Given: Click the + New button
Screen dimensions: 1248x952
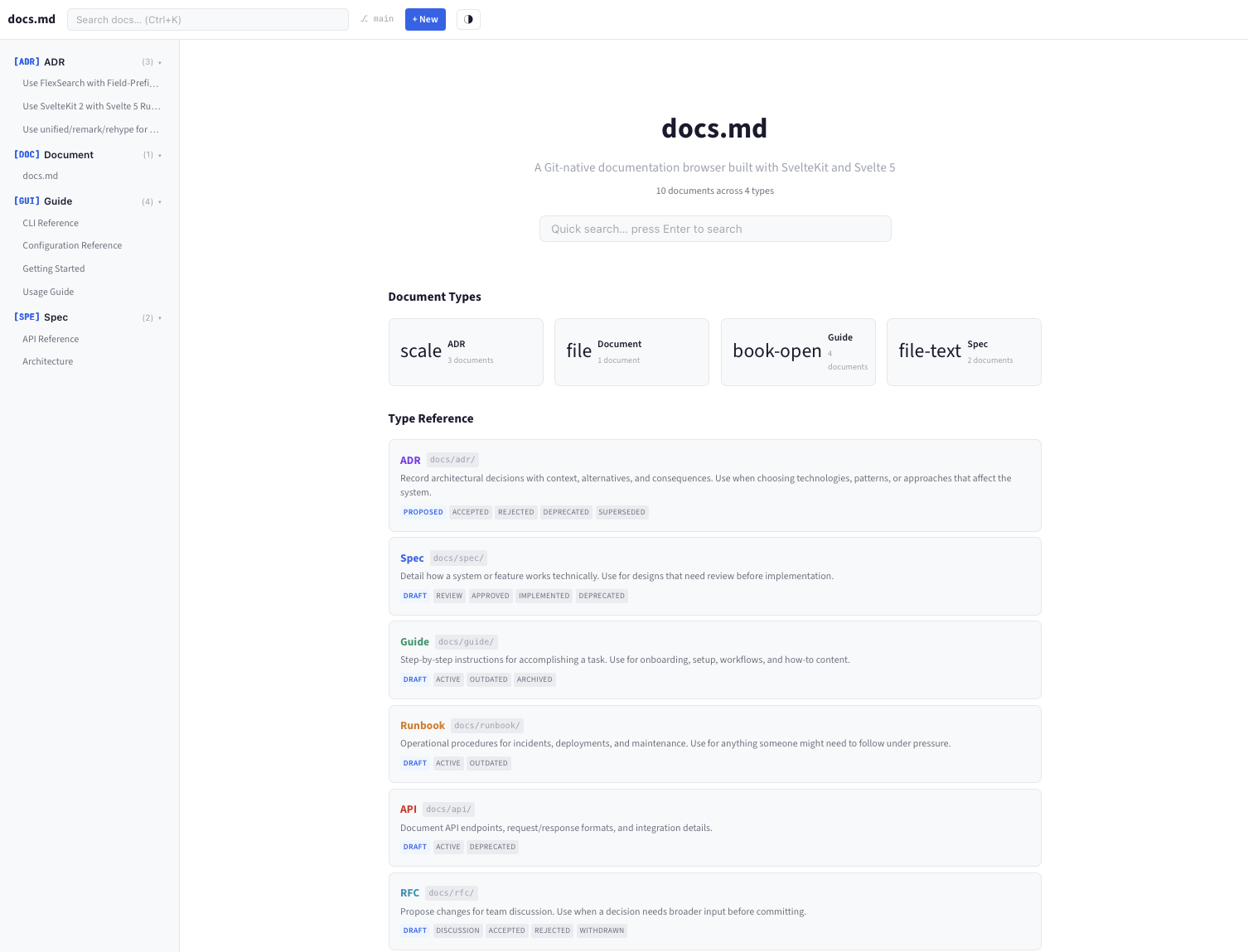Looking at the screenshot, I should click(x=425, y=19).
